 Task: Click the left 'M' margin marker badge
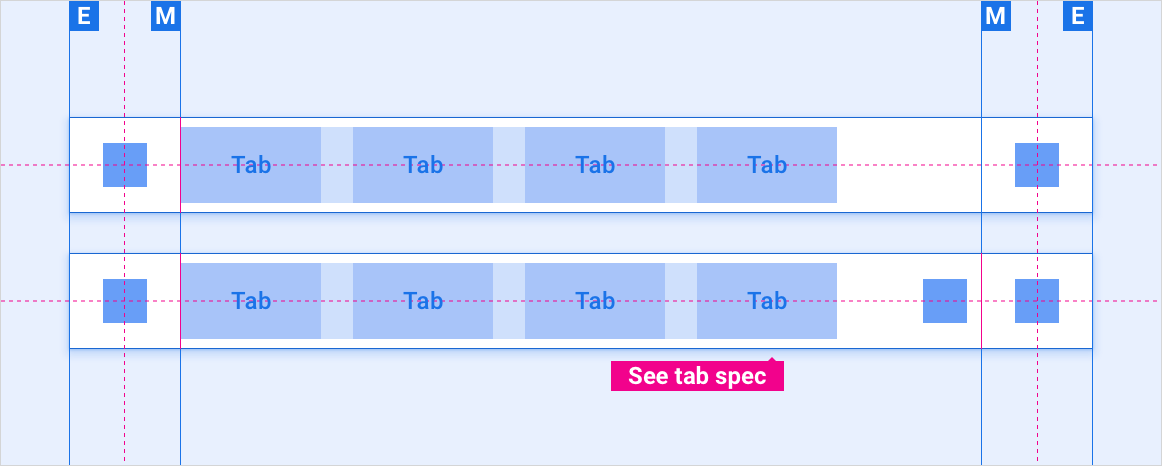click(x=166, y=16)
